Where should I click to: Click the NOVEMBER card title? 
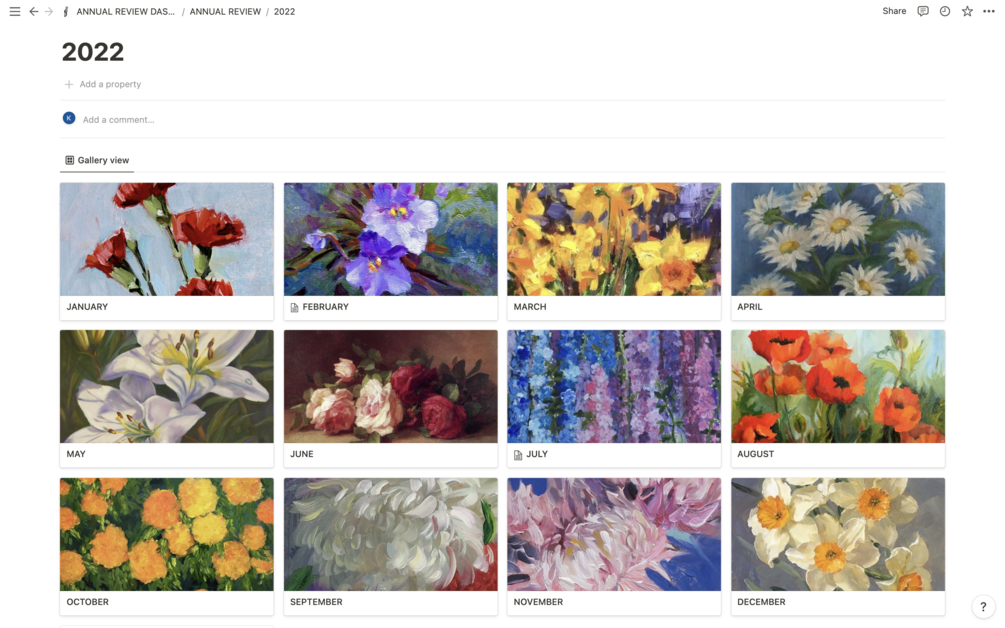pos(538,602)
